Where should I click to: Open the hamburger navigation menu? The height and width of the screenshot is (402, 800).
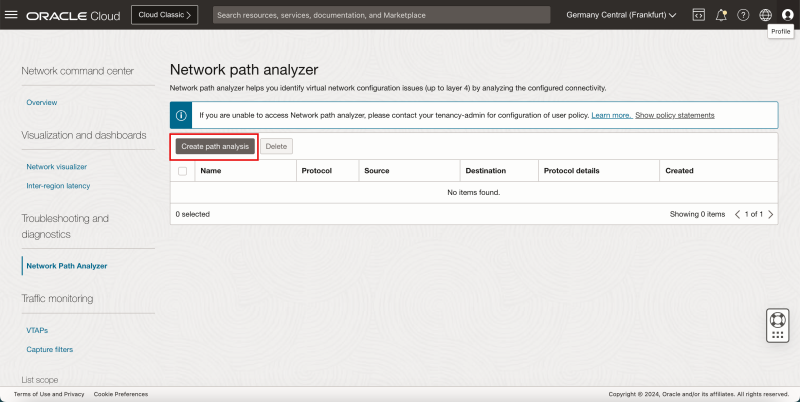[x=13, y=15]
